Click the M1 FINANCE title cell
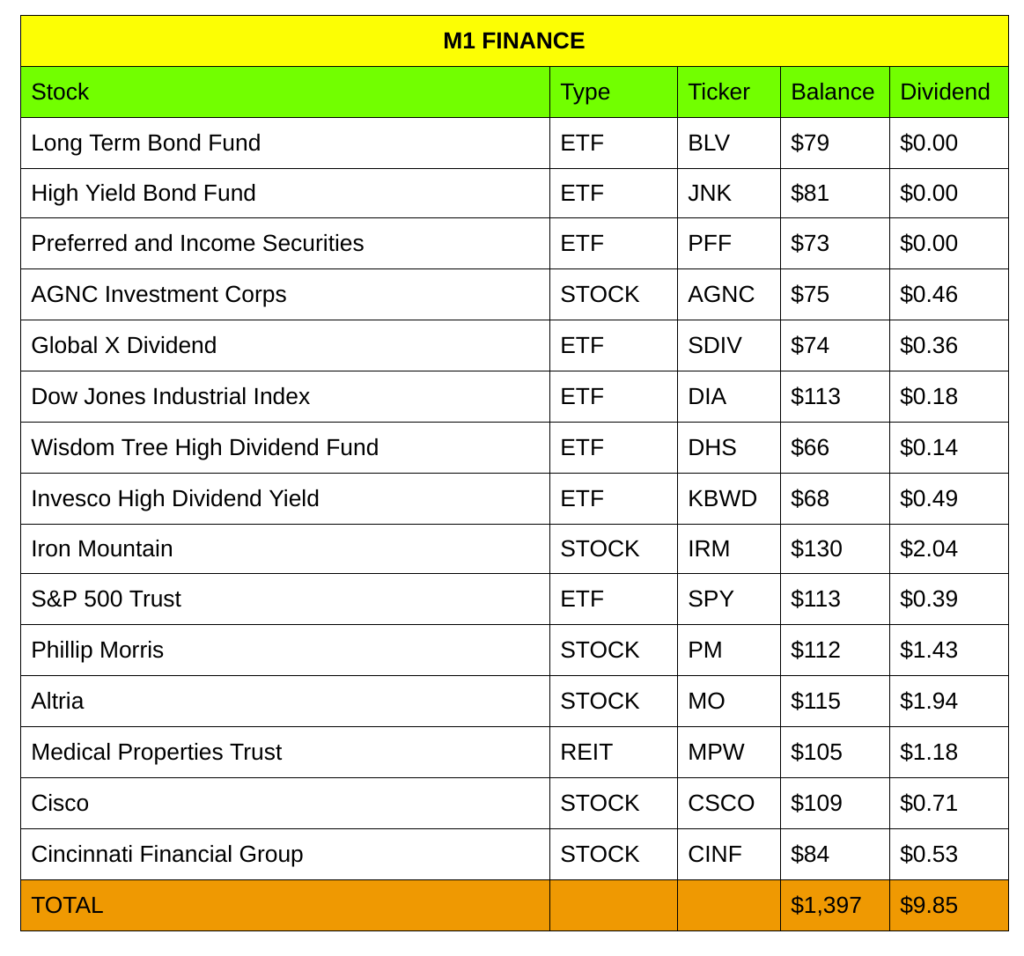This screenshot has width=1024, height=956. [513, 41]
